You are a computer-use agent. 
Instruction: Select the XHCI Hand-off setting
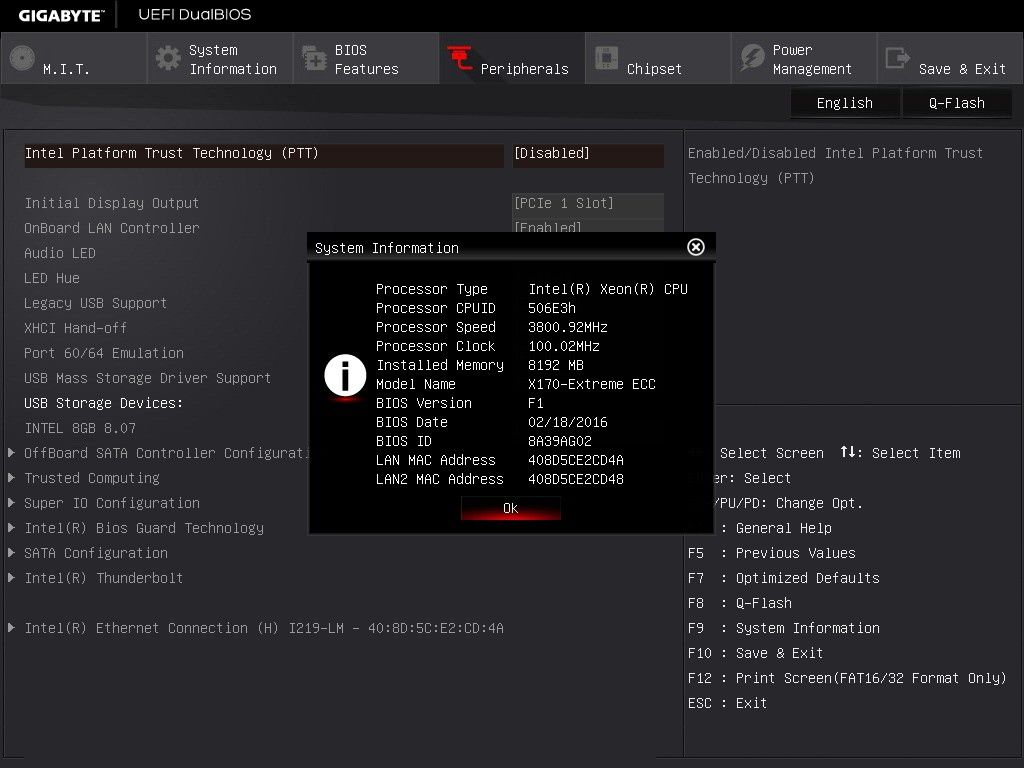click(x=76, y=328)
